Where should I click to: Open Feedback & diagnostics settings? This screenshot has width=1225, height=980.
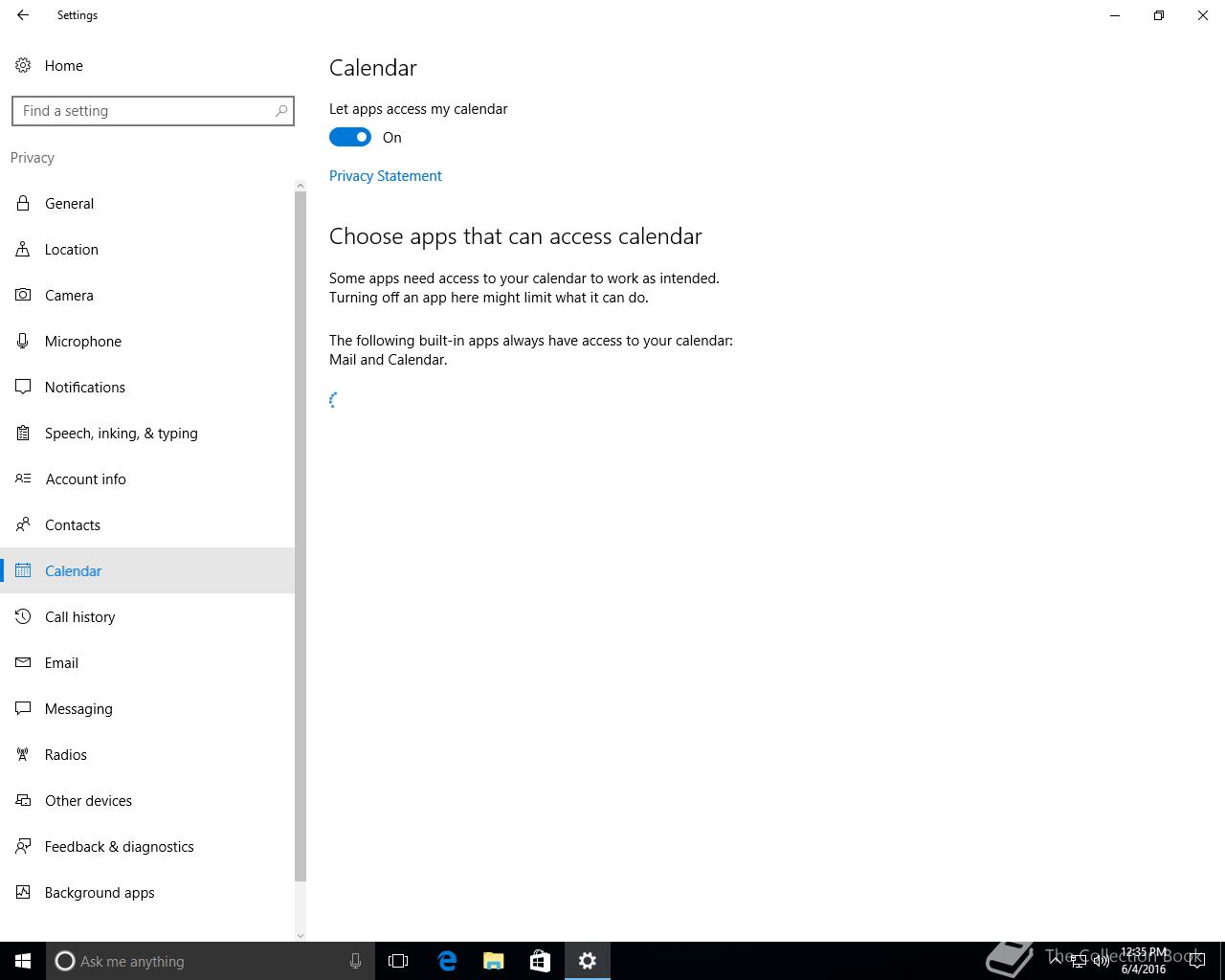pyautogui.click(x=147, y=846)
